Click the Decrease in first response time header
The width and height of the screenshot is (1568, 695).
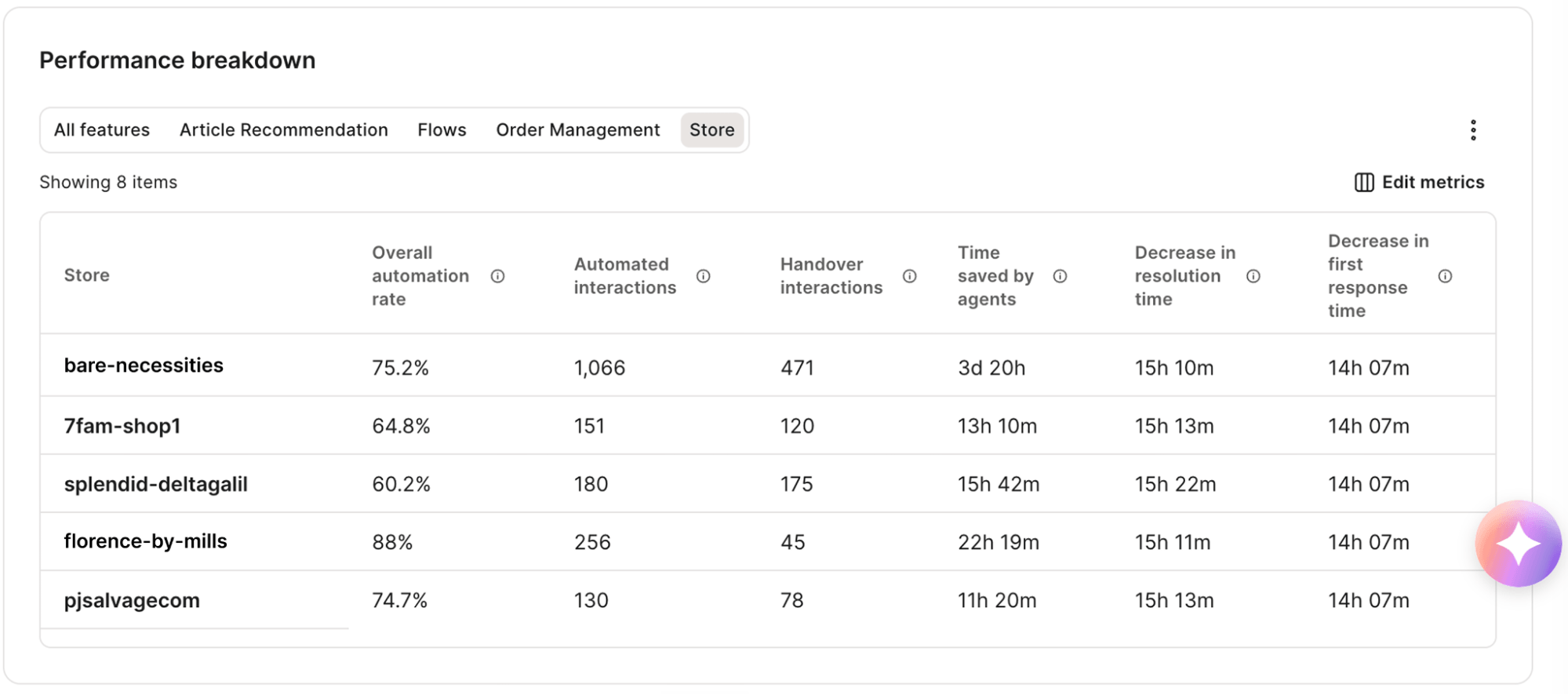pos(1378,276)
